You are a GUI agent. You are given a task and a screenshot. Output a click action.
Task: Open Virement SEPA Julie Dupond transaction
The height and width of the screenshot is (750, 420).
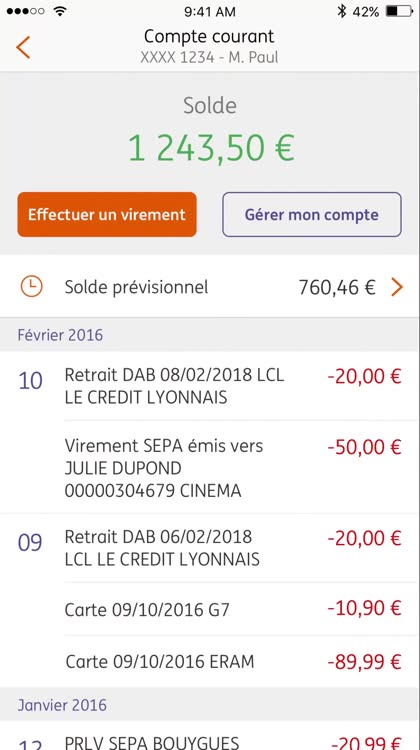210,467
